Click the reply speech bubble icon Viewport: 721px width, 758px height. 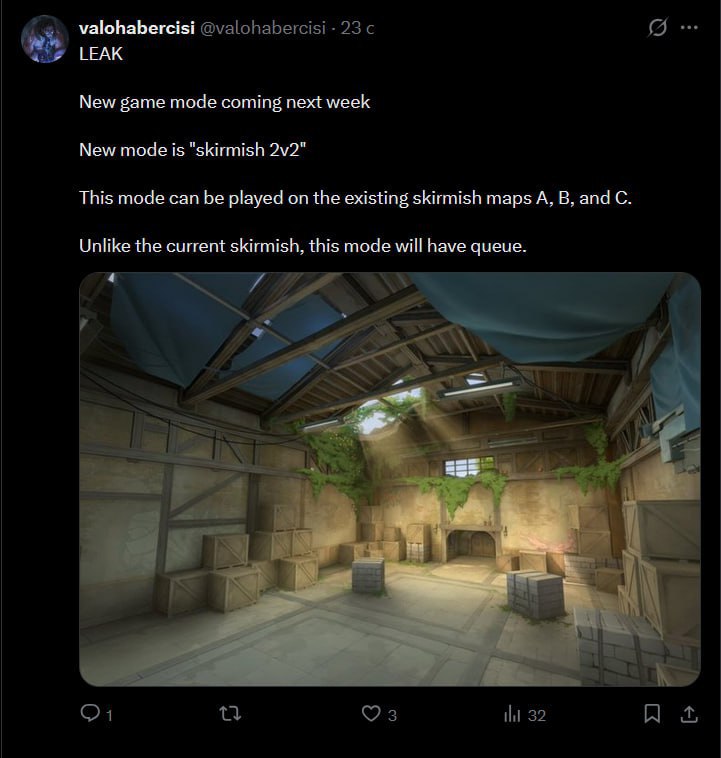(x=90, y=713)
